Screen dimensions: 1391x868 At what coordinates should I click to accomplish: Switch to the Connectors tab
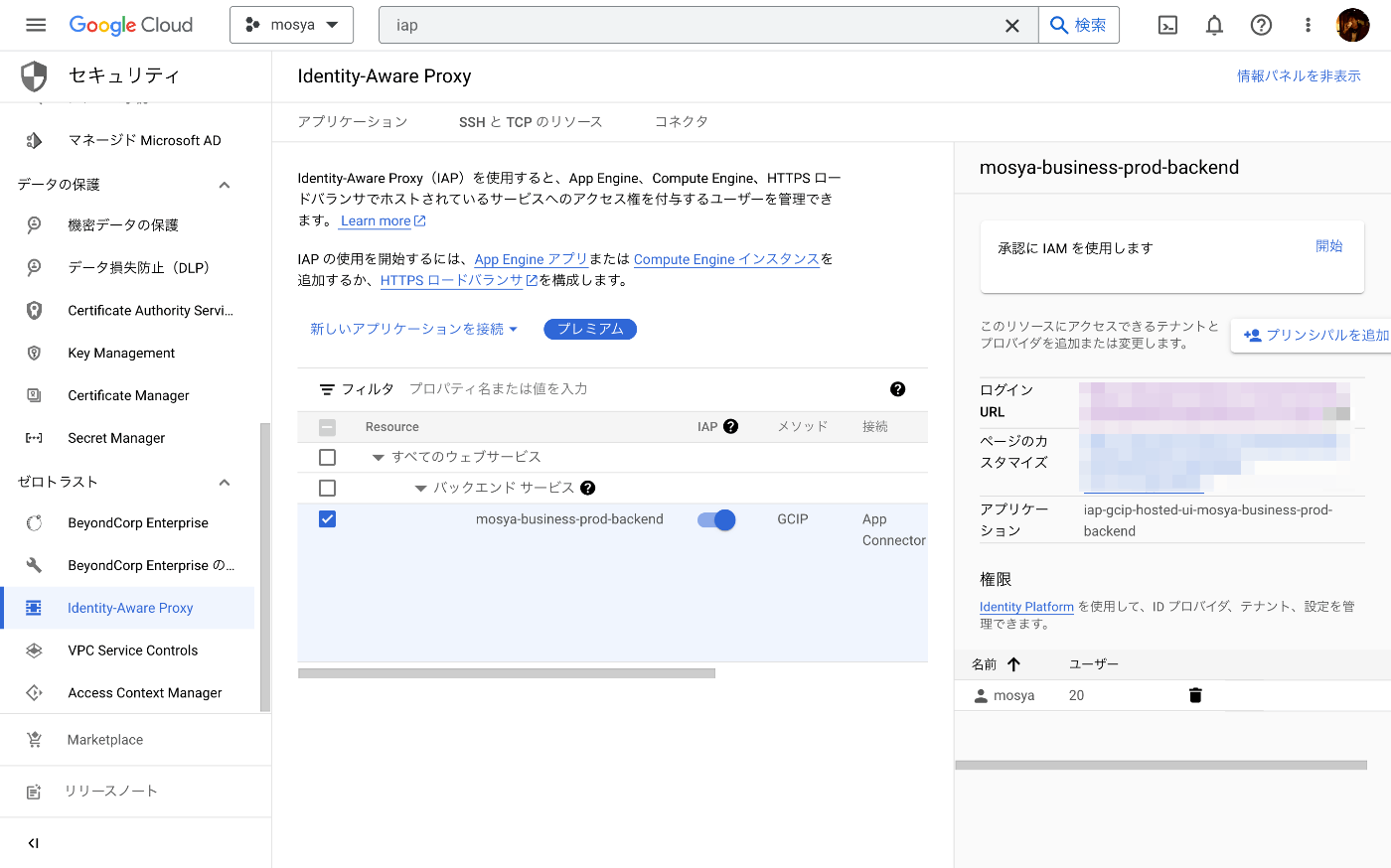point(682,121)
